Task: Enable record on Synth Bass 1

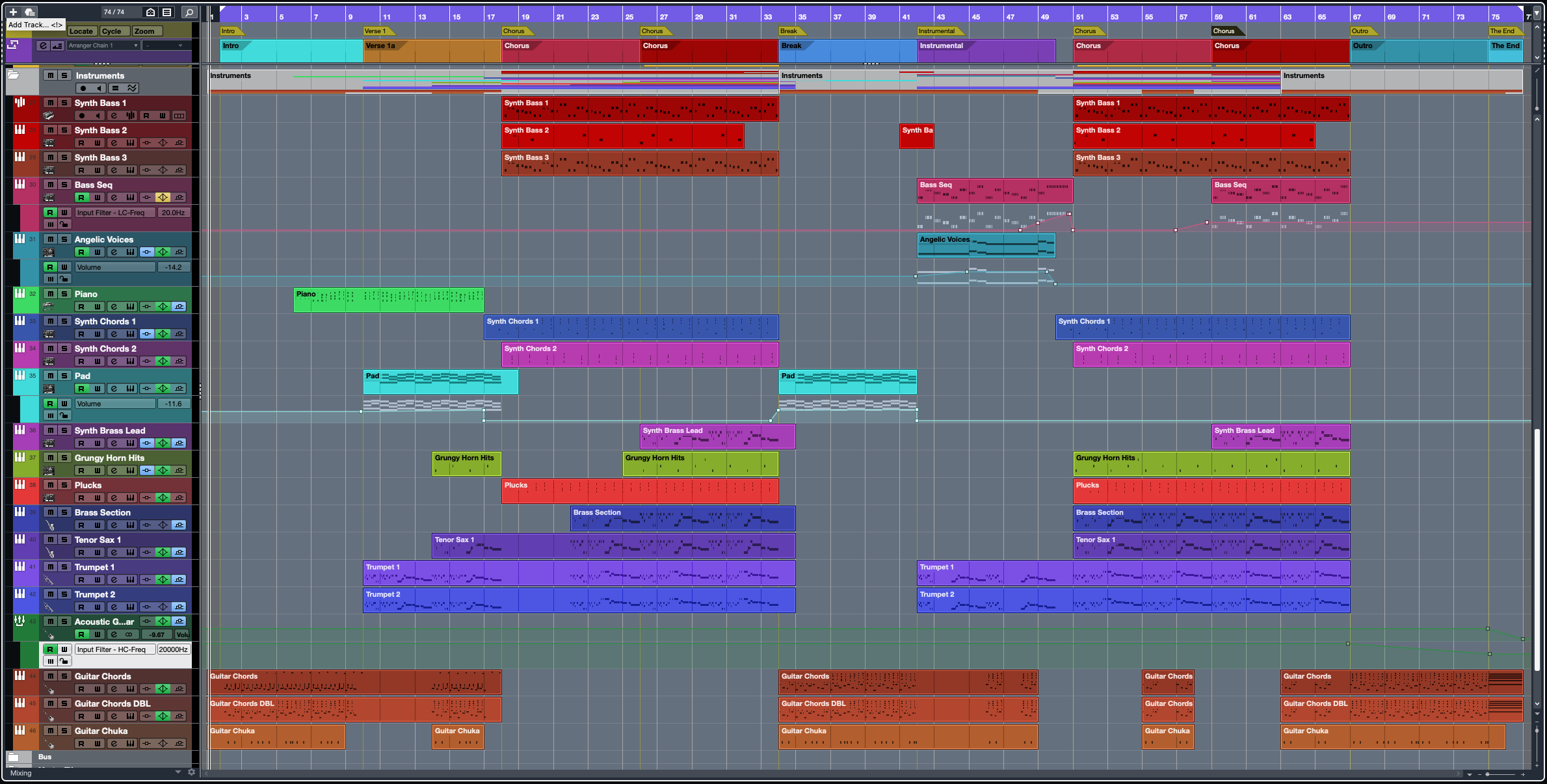Action: 82,116
